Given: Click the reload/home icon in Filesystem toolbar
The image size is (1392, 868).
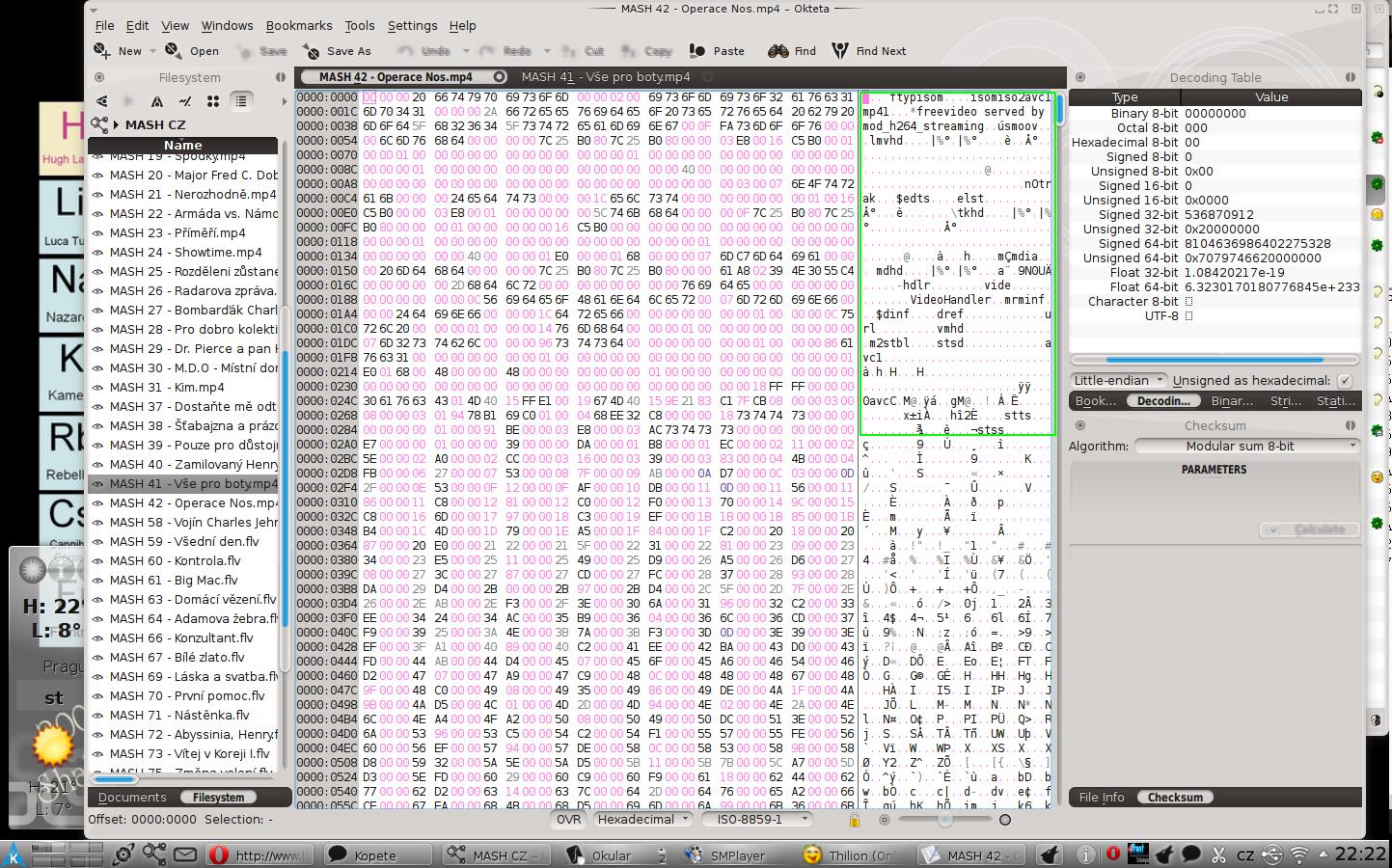Looking at the screenshot, I should 185,101.
